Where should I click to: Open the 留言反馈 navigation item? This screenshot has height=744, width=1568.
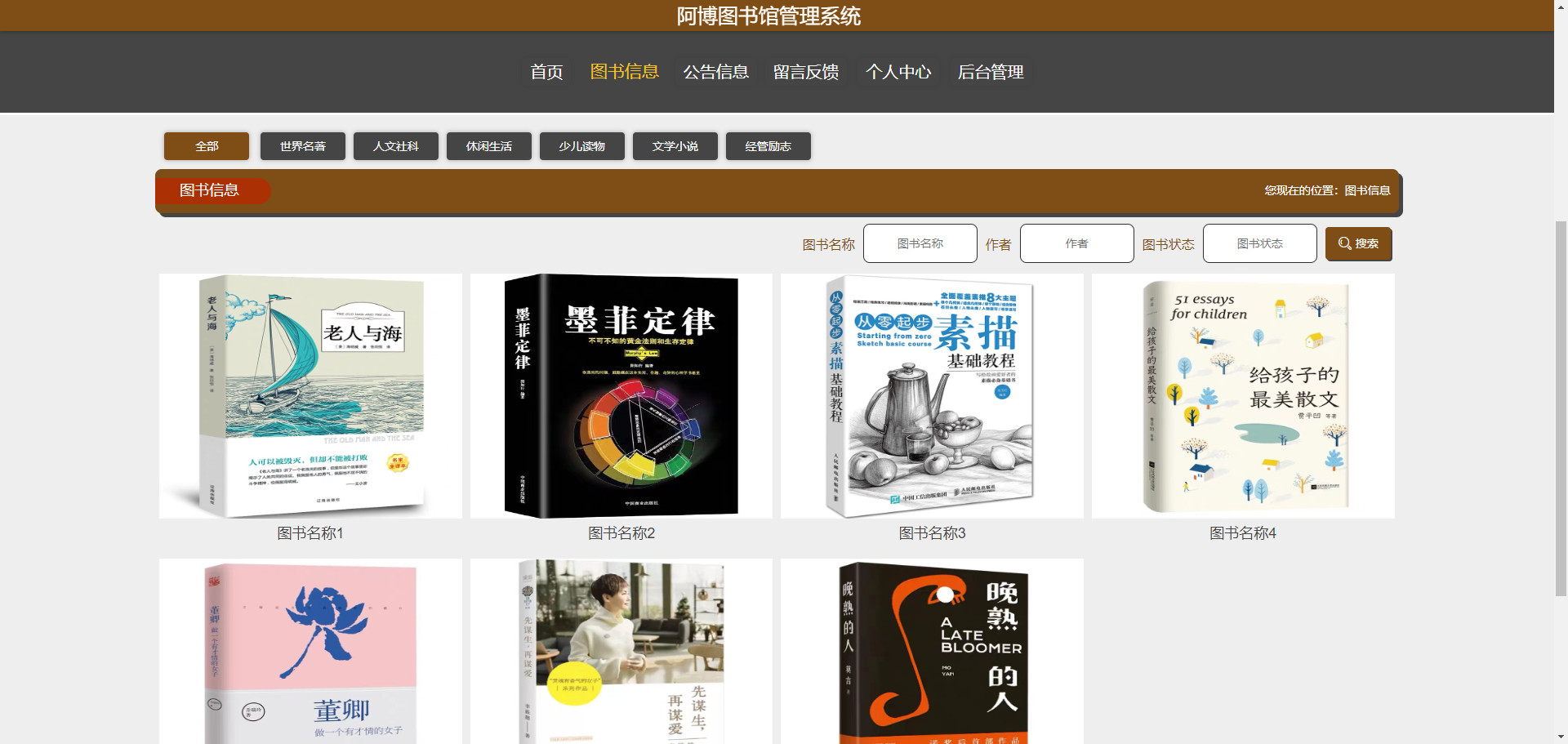point(806,72)
